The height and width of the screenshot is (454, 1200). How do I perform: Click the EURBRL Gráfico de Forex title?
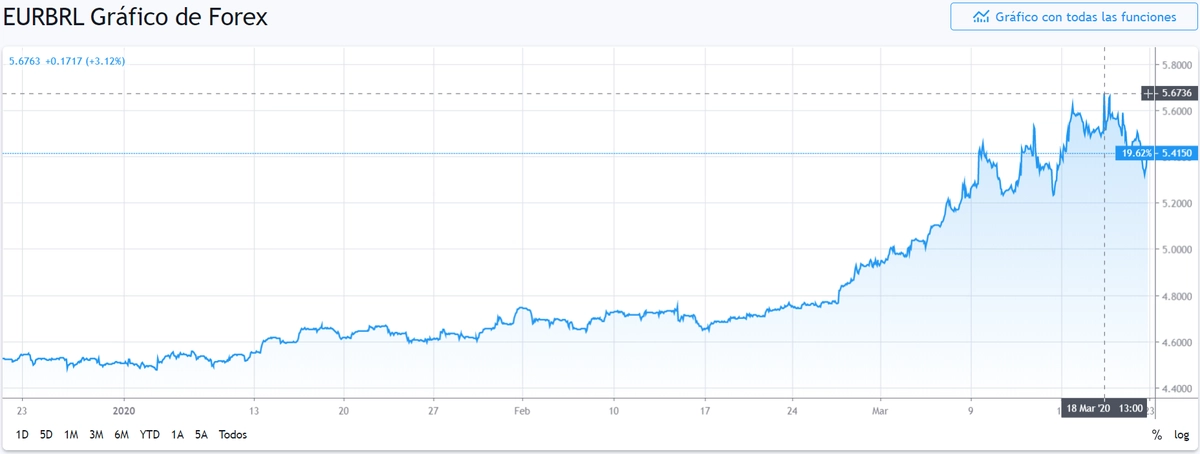point(136,18)
